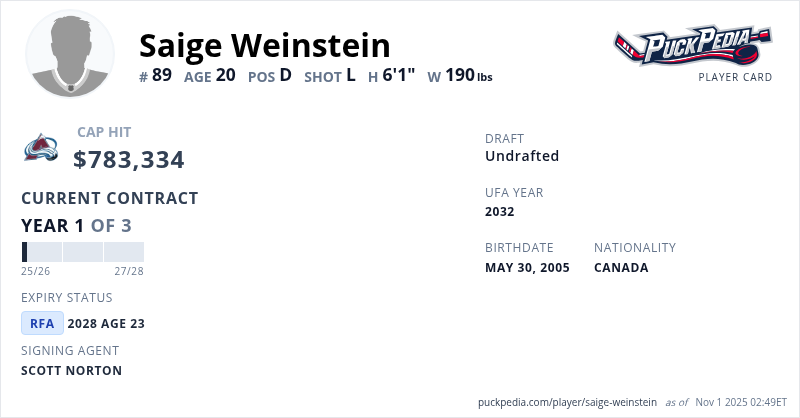
Task: Click the RFA expiry status badge
Action: 42,323
